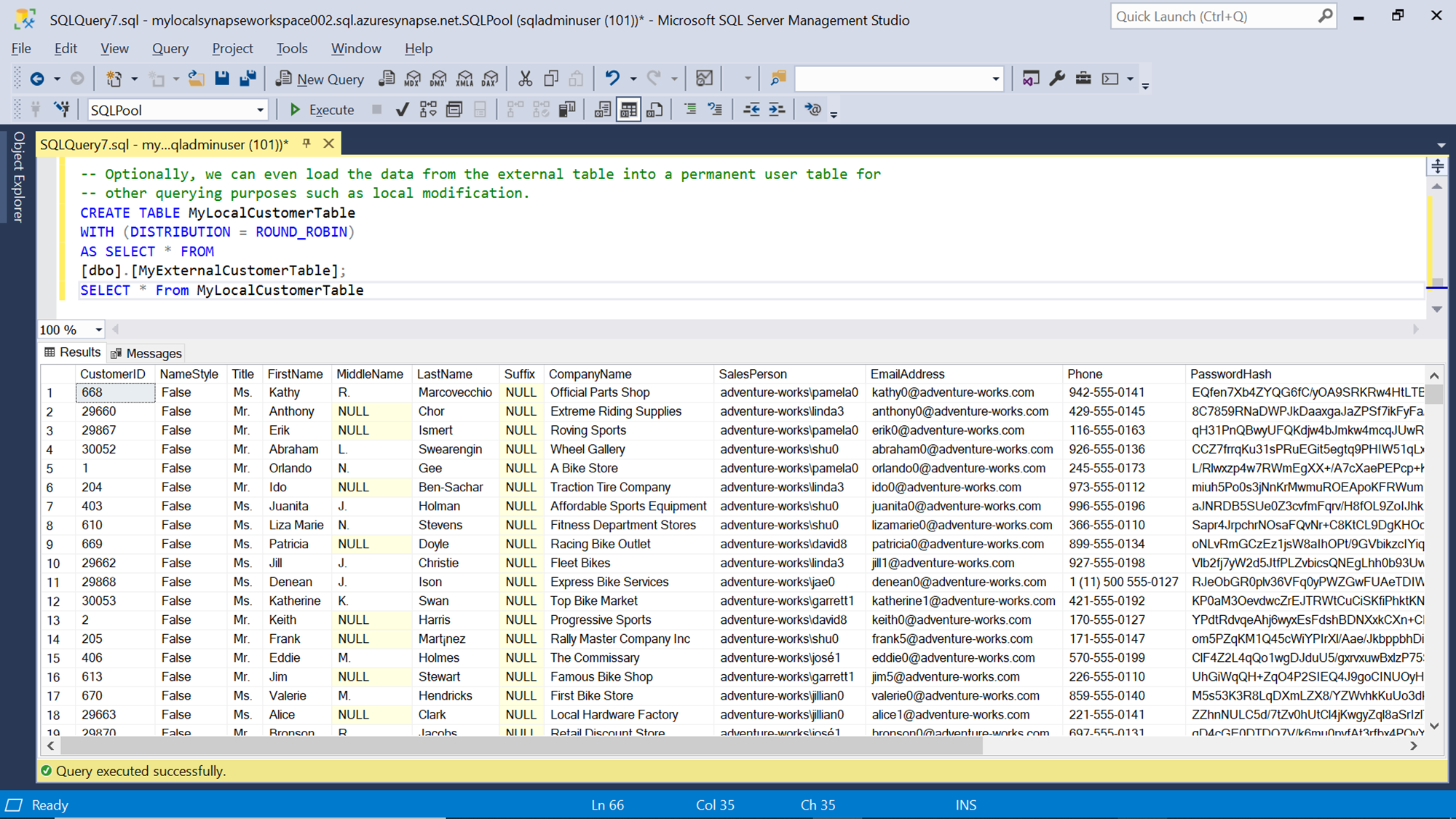Image resolution: width=1456 pixels, height=819 pixels.
Task: Click the Execute button
Action: 321,110
